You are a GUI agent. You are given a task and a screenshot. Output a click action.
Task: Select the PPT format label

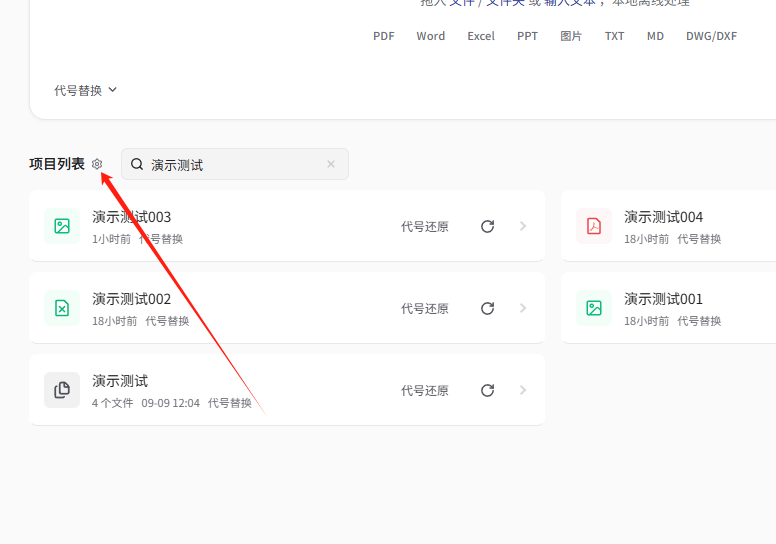tap(527, 36)
